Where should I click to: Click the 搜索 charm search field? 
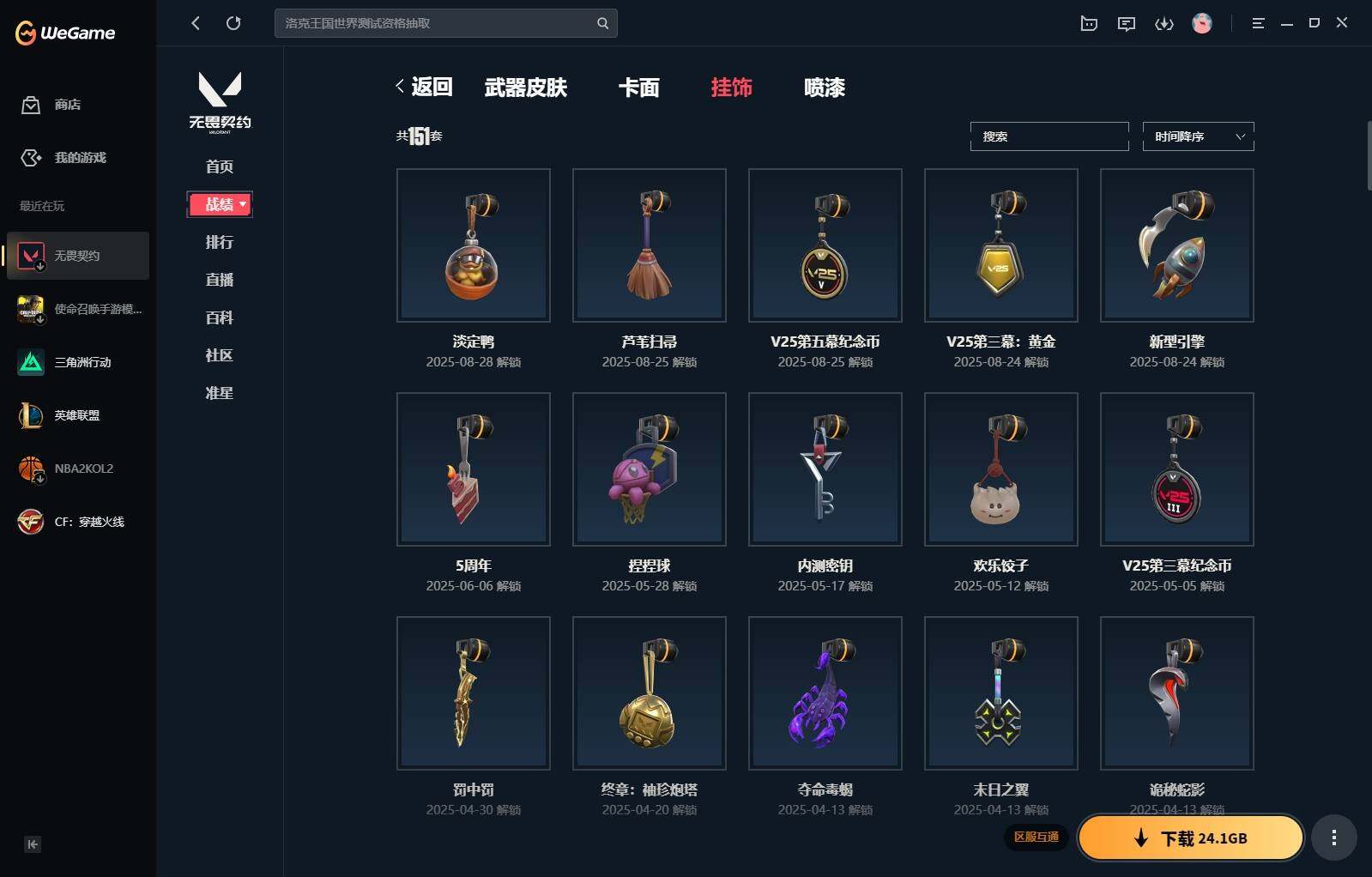pos(1049,136)
